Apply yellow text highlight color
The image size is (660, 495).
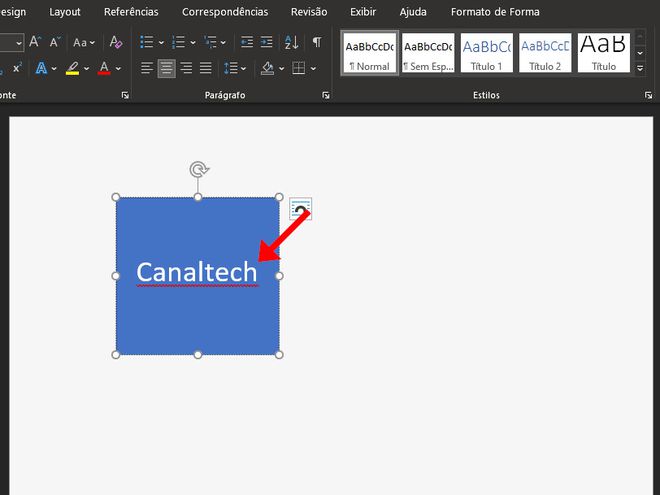click(73, 68)
